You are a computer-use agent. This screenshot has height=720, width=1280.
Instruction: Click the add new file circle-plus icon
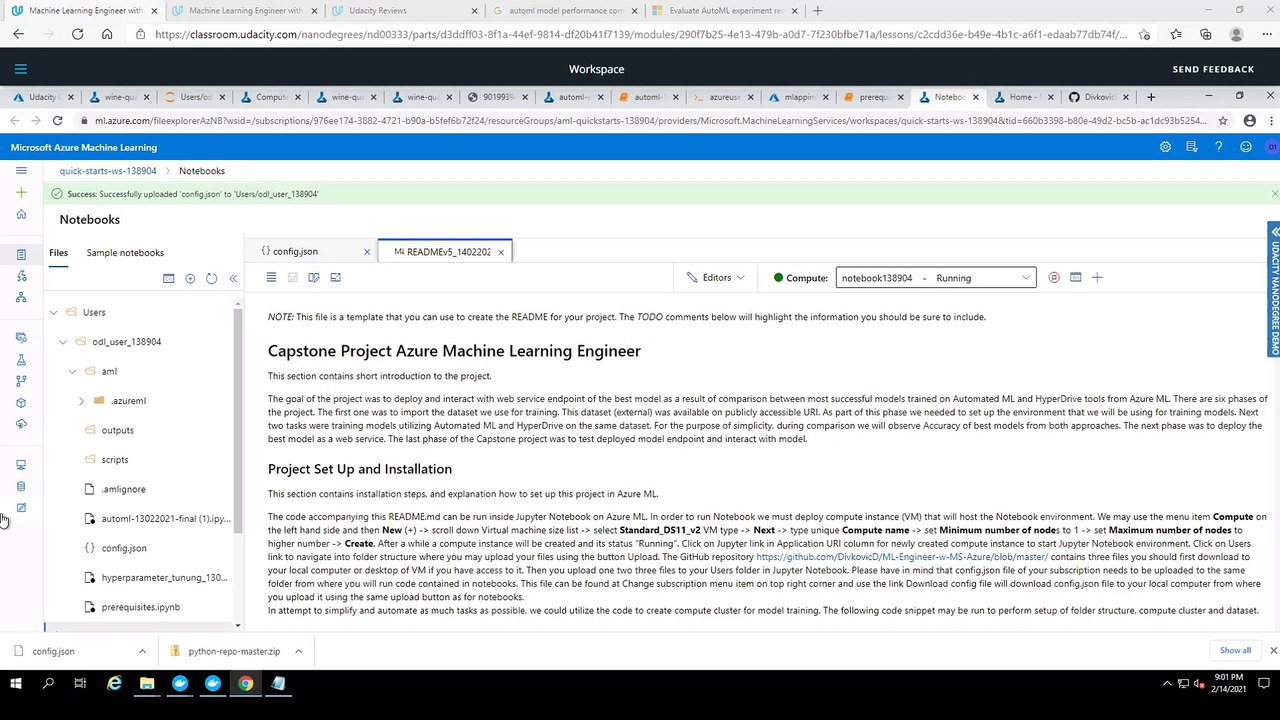[190, 278]
